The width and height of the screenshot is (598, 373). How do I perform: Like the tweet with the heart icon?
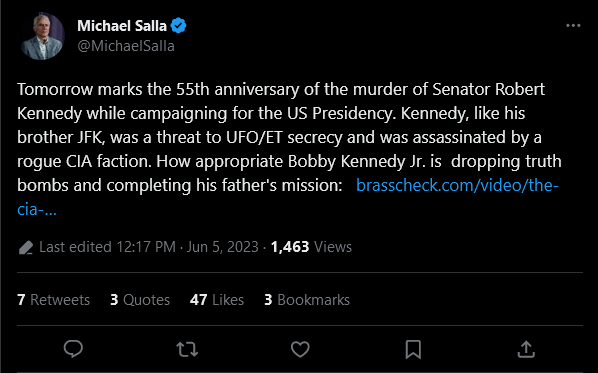tap(300, 349)
